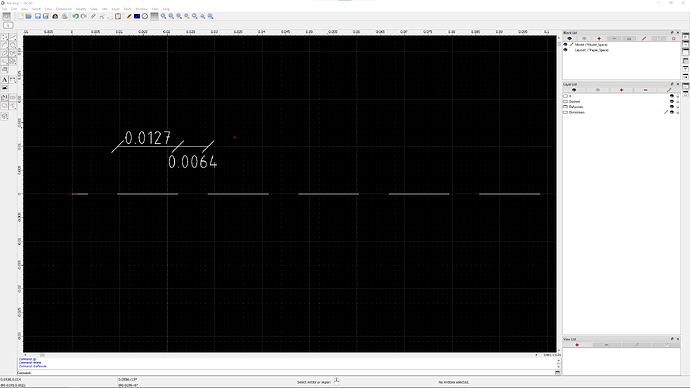Open the Dimension menu
This screenshot has width=690, height=388.
click(64, 9)
